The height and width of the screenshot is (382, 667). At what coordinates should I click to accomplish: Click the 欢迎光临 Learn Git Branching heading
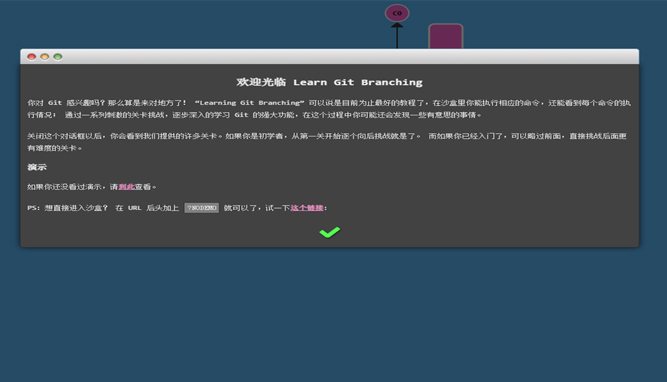[330, 82]
